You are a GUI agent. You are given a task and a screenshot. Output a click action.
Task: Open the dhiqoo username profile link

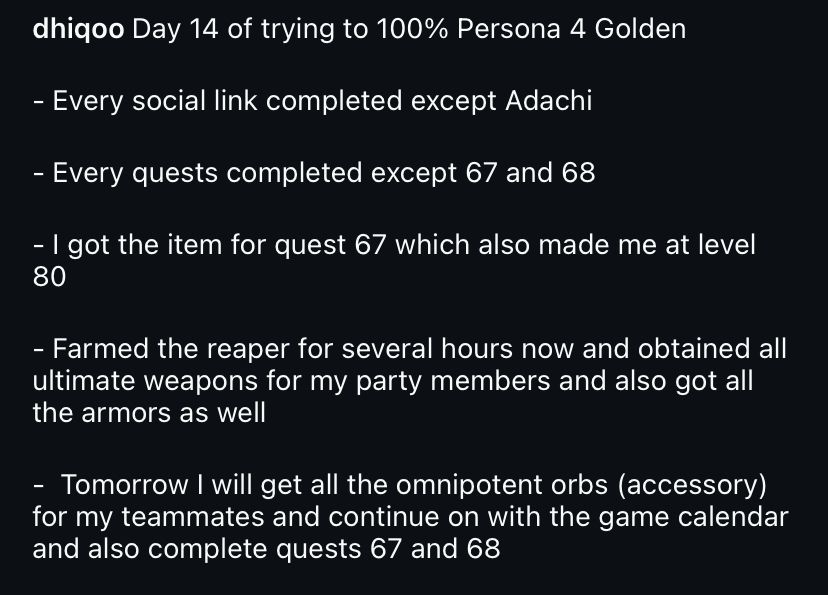click(78, 29)
